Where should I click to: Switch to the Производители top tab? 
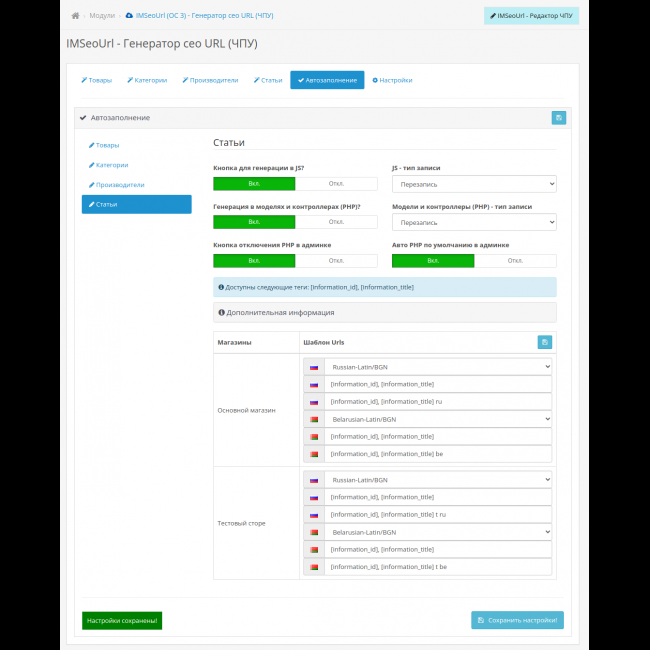click(x=210, y=80)
